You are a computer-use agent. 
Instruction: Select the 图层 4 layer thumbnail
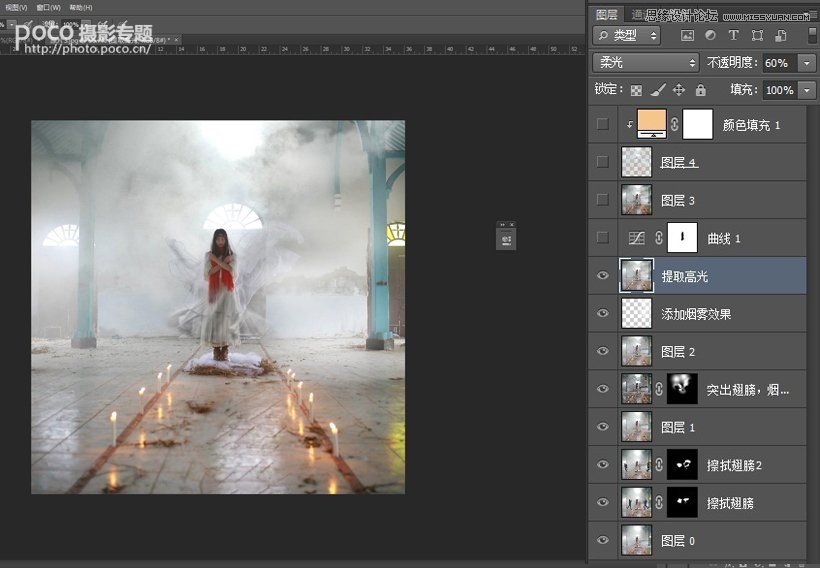tap(636, 162)
